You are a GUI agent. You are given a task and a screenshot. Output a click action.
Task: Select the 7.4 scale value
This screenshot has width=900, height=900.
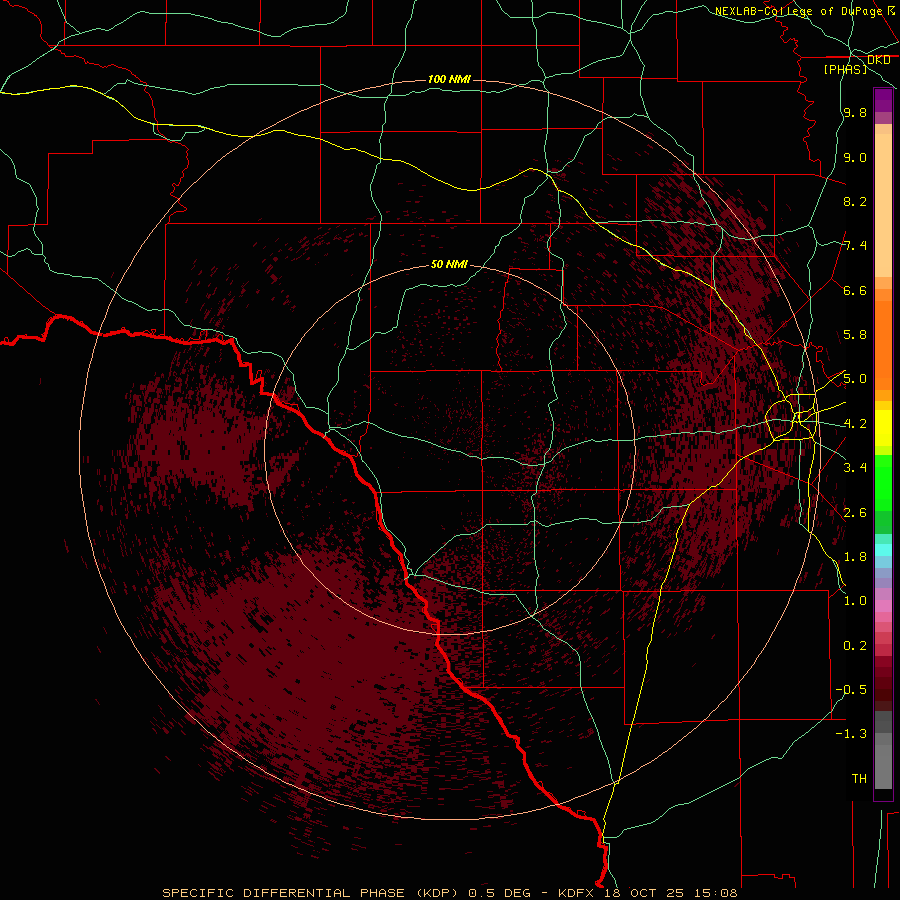click(x=855, y=246)
